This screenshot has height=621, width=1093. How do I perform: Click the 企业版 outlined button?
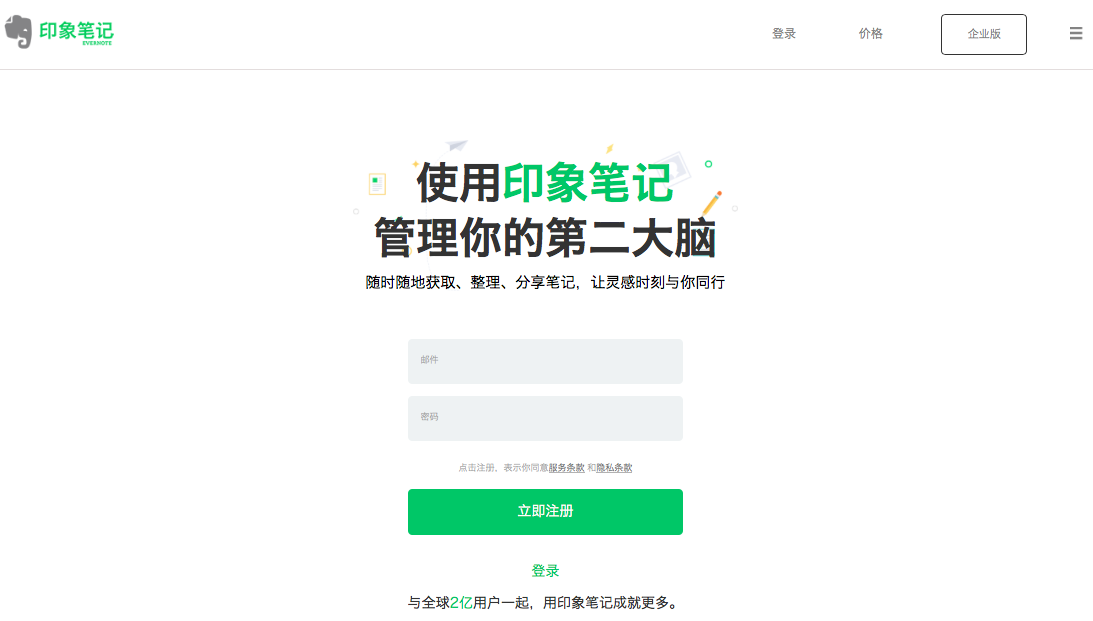click(x=984, y=34)
